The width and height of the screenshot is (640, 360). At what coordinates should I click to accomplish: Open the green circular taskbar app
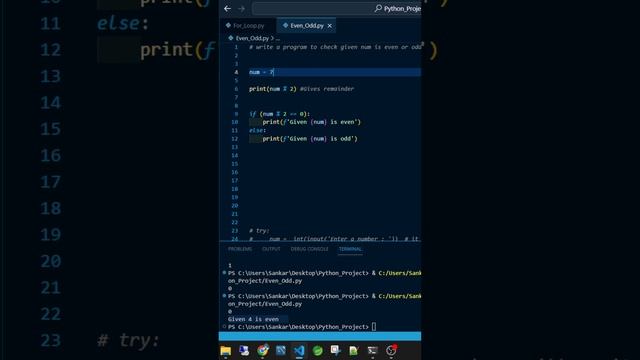point(318,351)
